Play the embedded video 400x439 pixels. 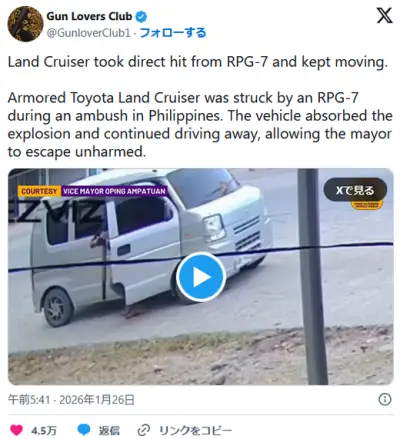click(201, 277)
